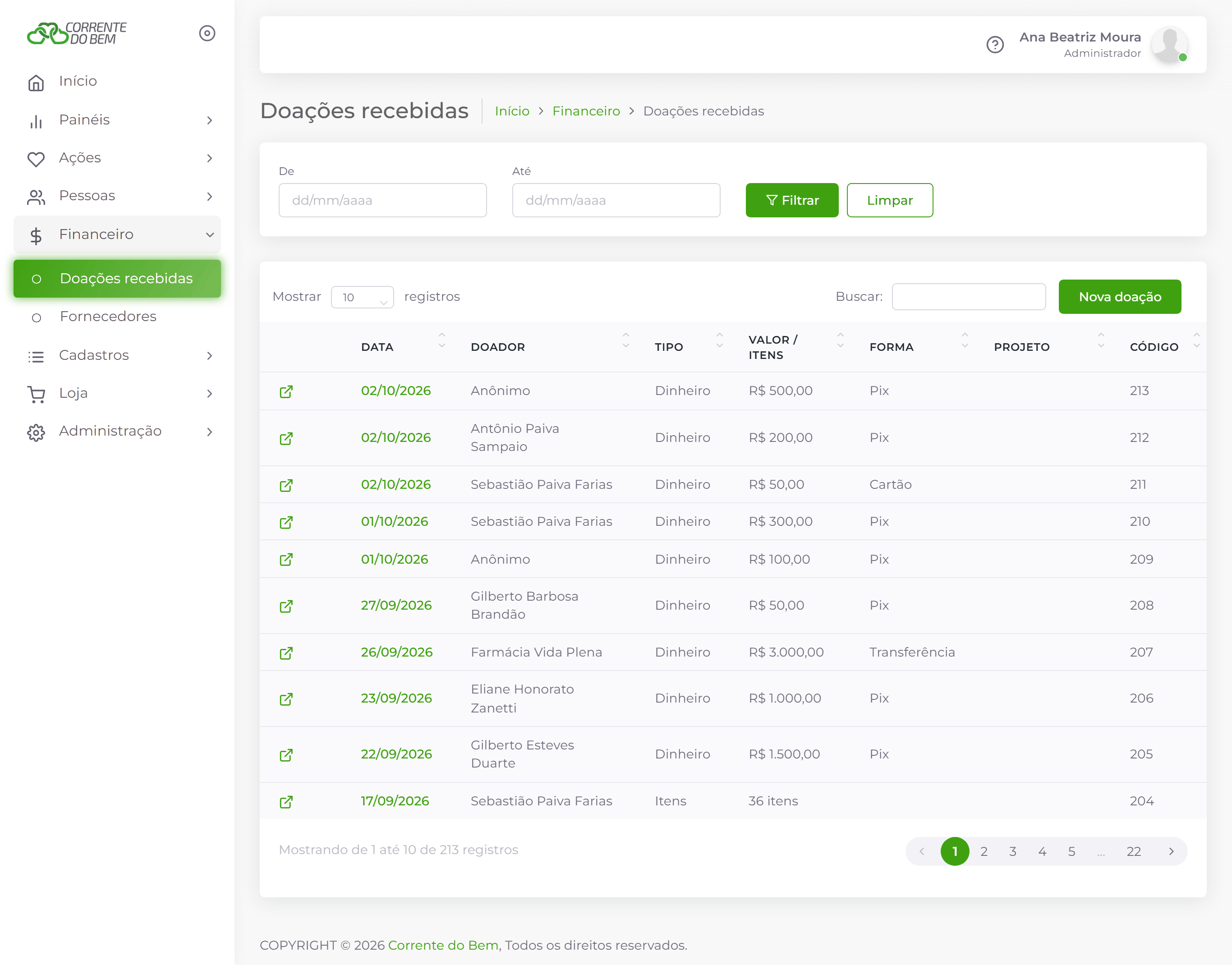Expand the Ações sidebar menu
1232x965 pixels.
(x=117, y=158)
